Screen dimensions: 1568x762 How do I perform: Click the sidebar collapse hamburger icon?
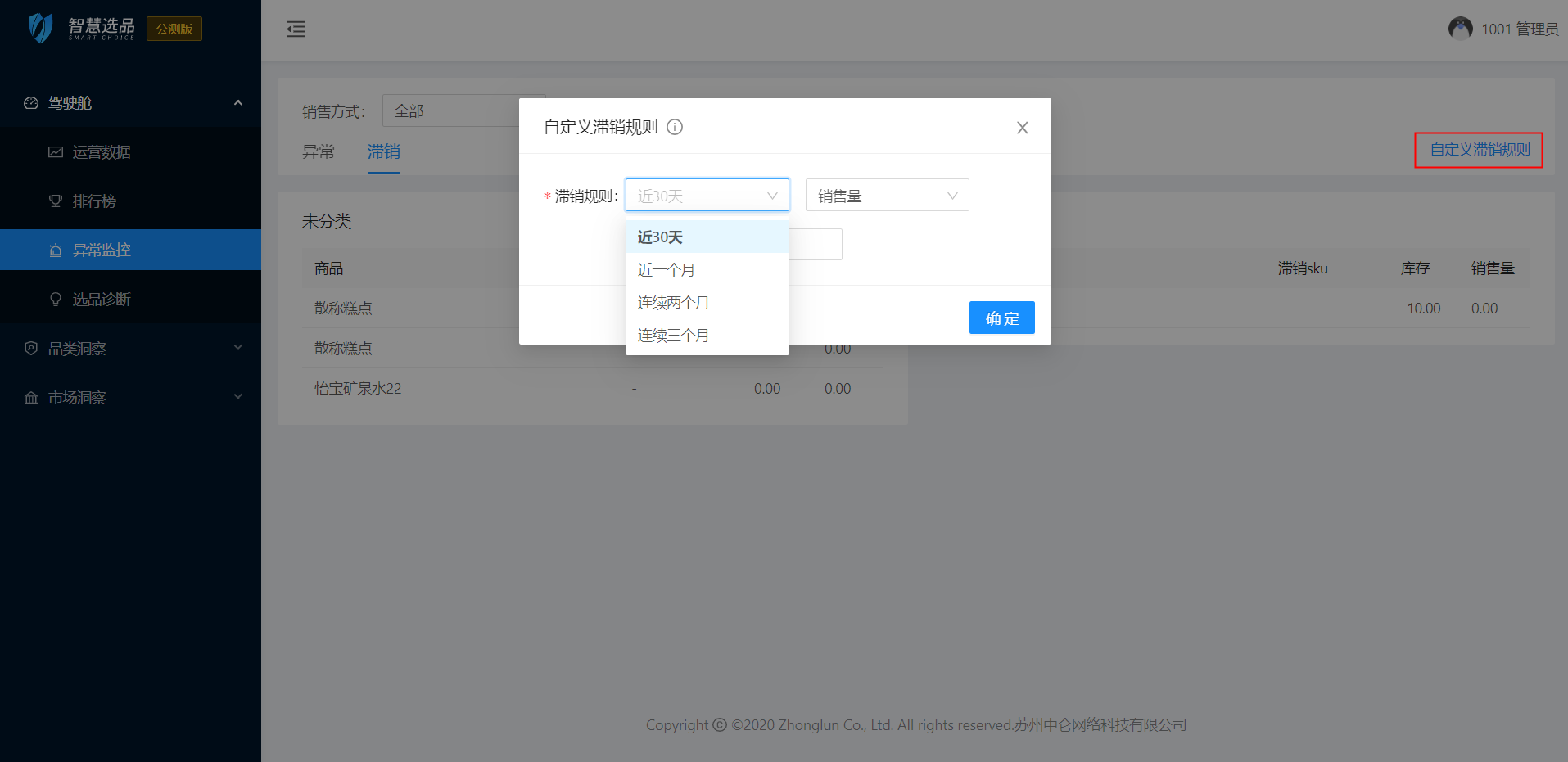point(296,29)
